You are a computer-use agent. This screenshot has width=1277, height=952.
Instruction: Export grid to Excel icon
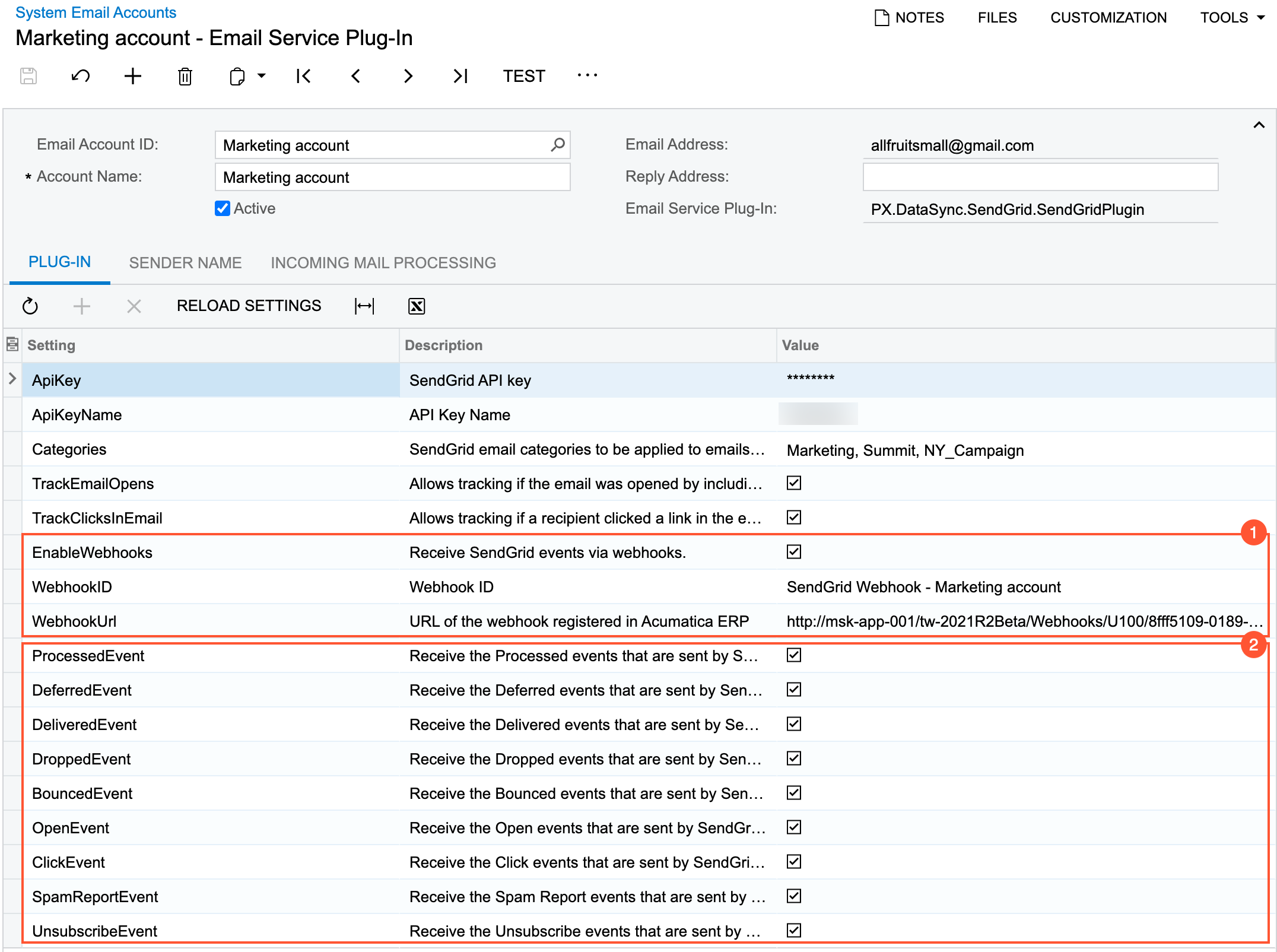(417, 306)
